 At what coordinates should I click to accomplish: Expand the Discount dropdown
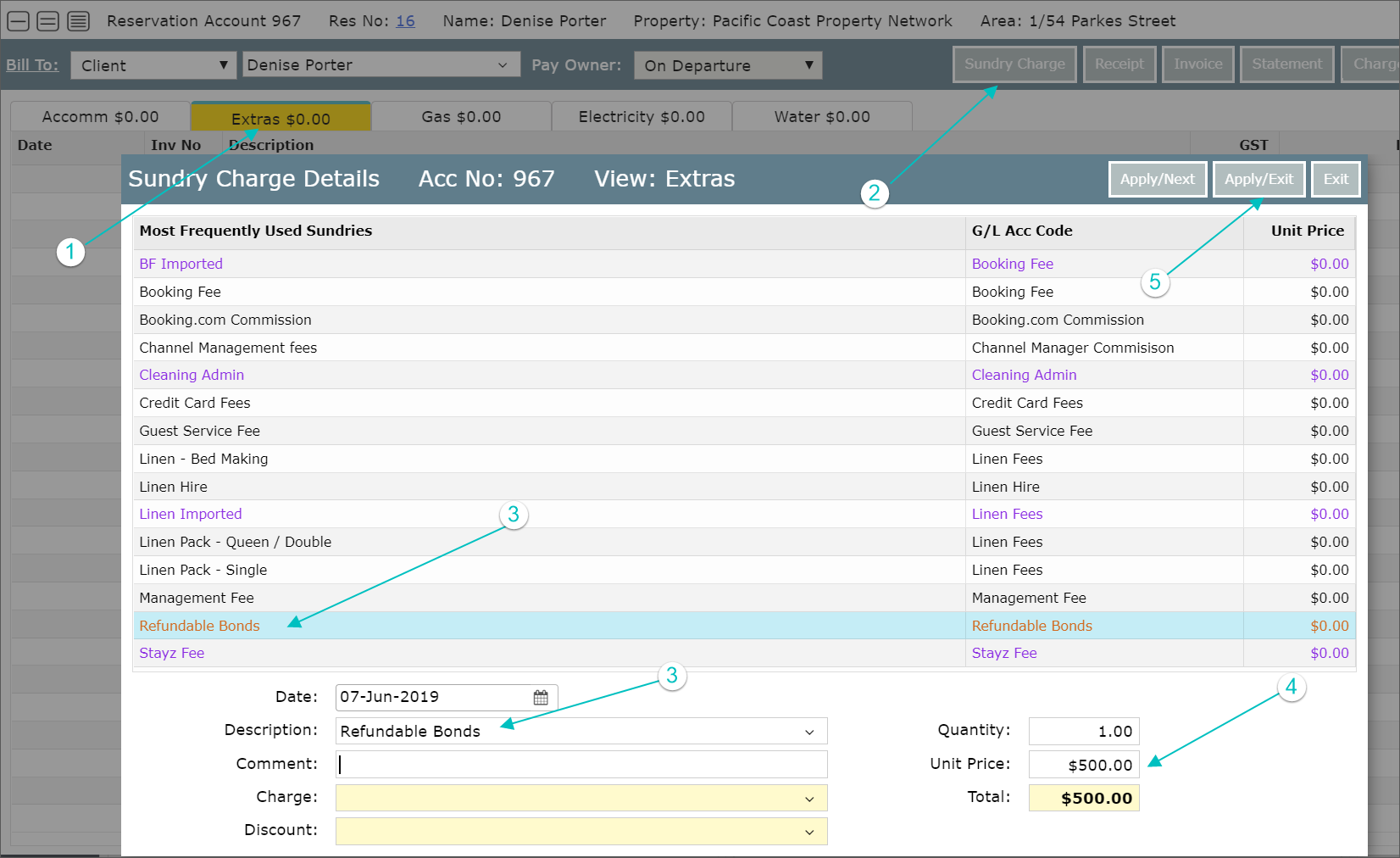[x=808, y=832]
